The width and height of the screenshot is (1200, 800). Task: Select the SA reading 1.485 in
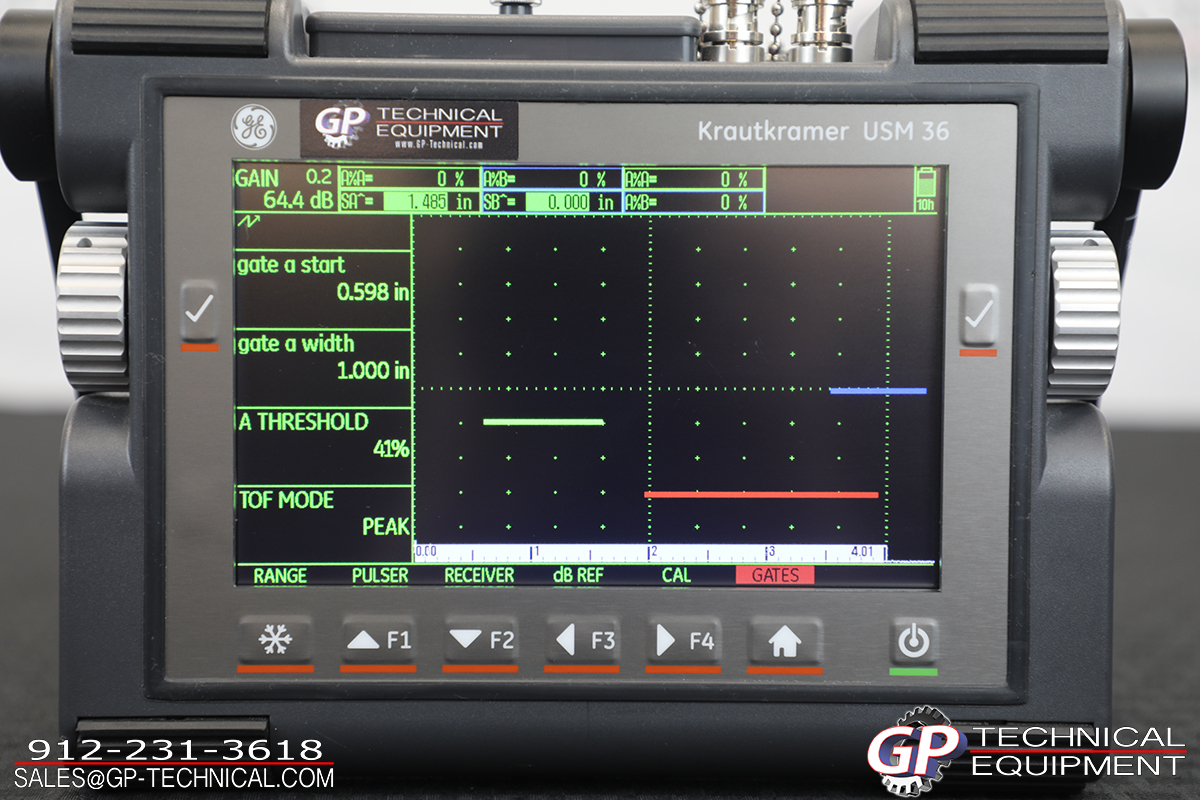[x=410, y=202]
